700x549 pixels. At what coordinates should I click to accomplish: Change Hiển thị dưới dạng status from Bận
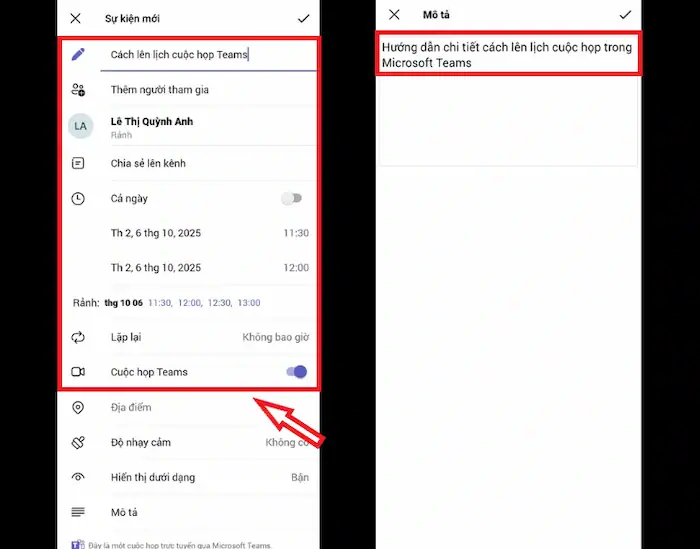299,477
